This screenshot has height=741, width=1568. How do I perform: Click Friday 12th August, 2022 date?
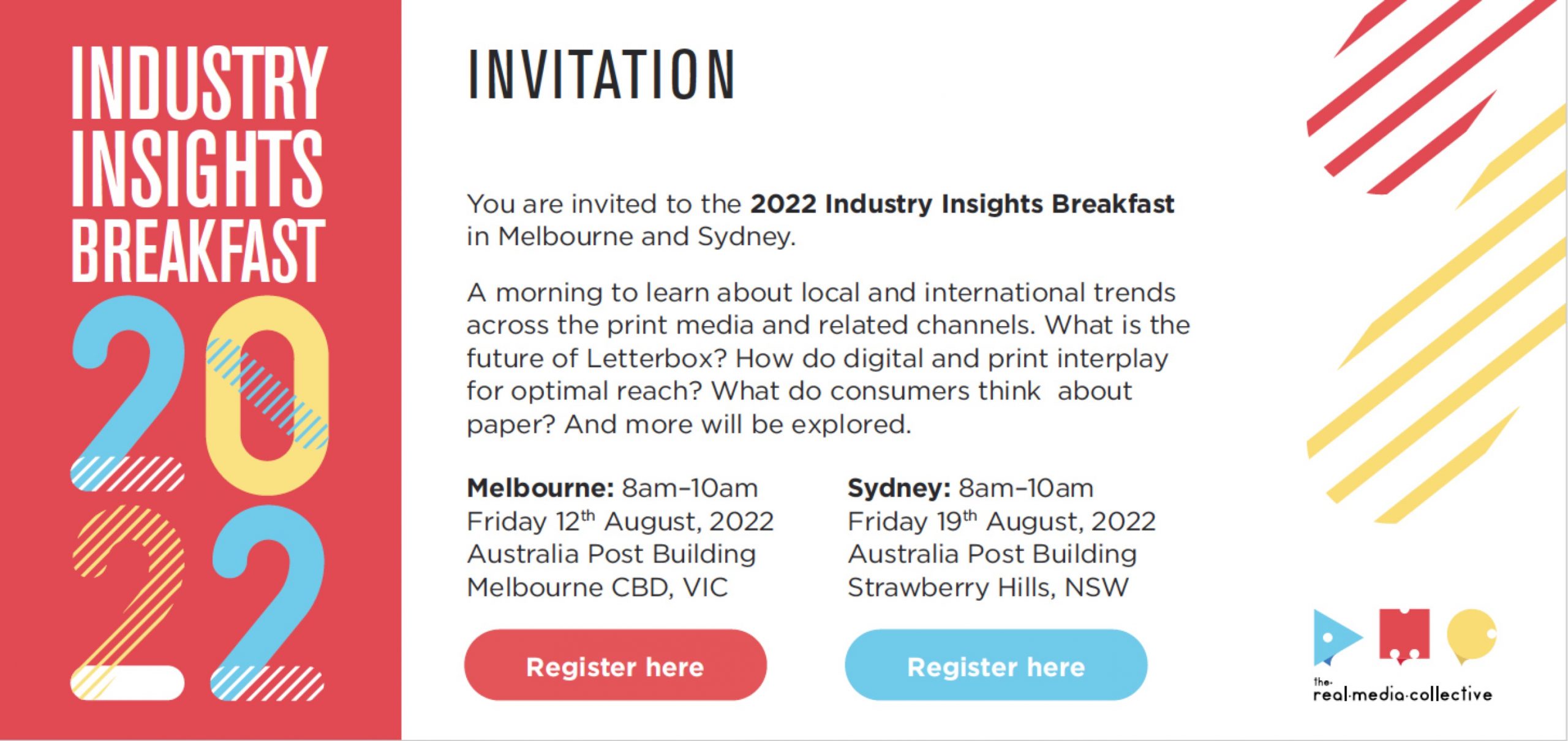pyautogui.click(x=620, y=521)
